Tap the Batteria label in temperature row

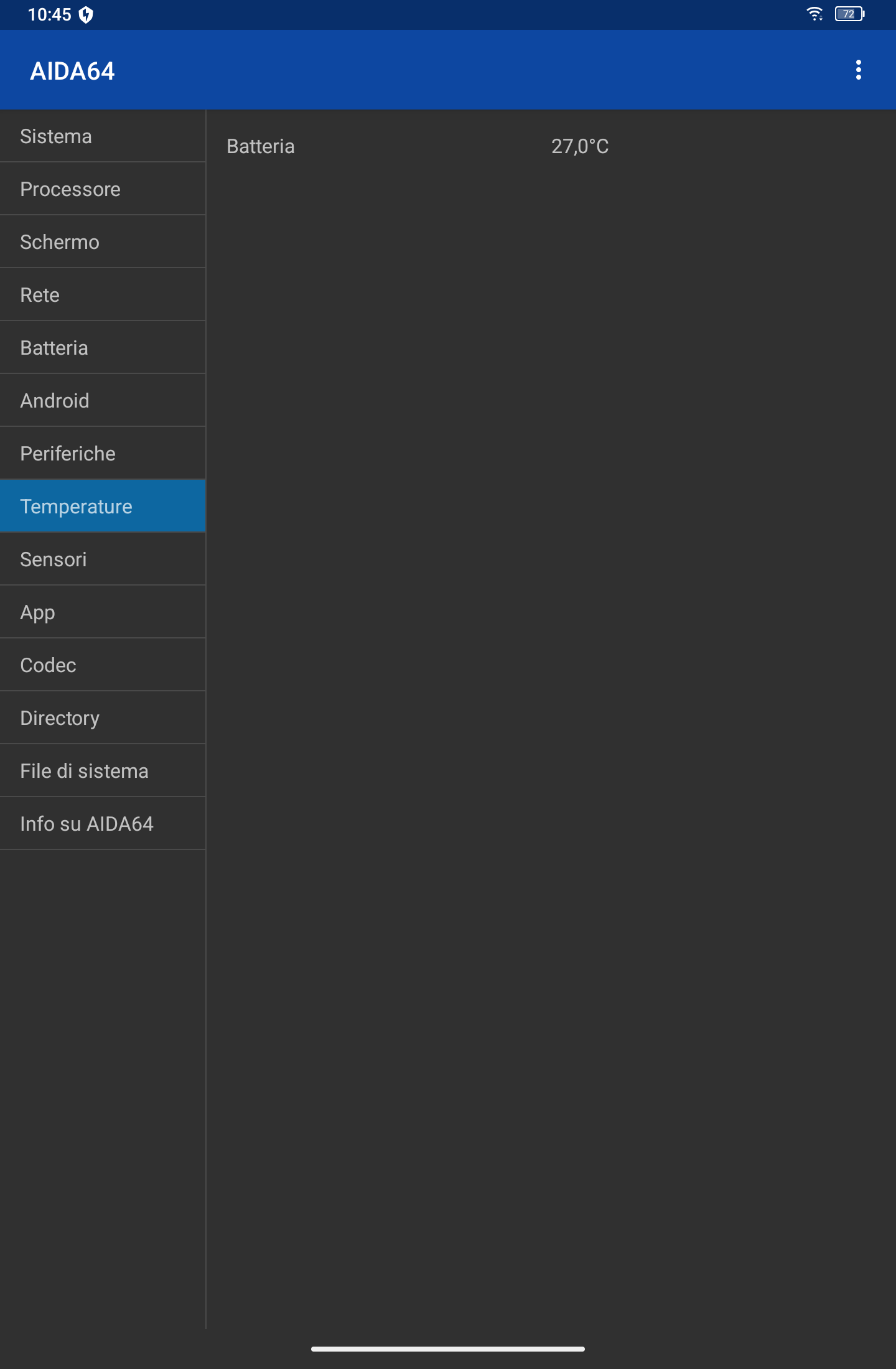pyautogui.click(x=260, y=146)
